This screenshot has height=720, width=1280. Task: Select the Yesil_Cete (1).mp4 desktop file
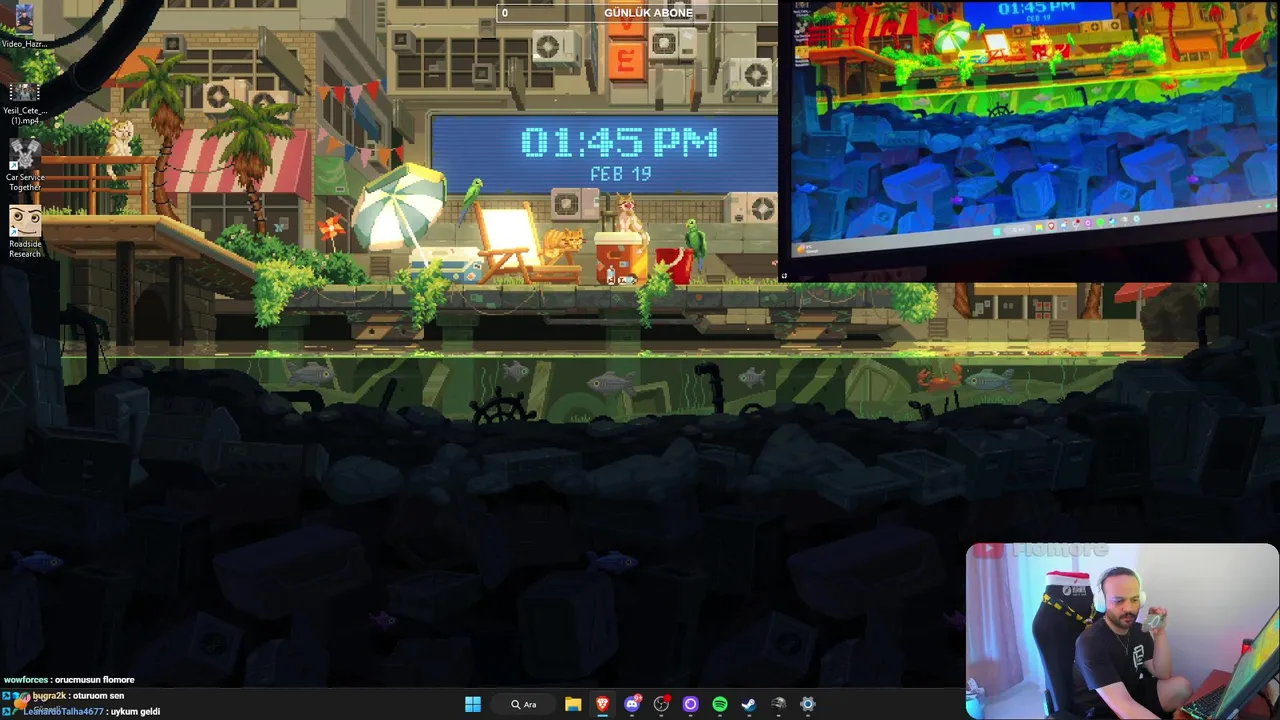24,104
